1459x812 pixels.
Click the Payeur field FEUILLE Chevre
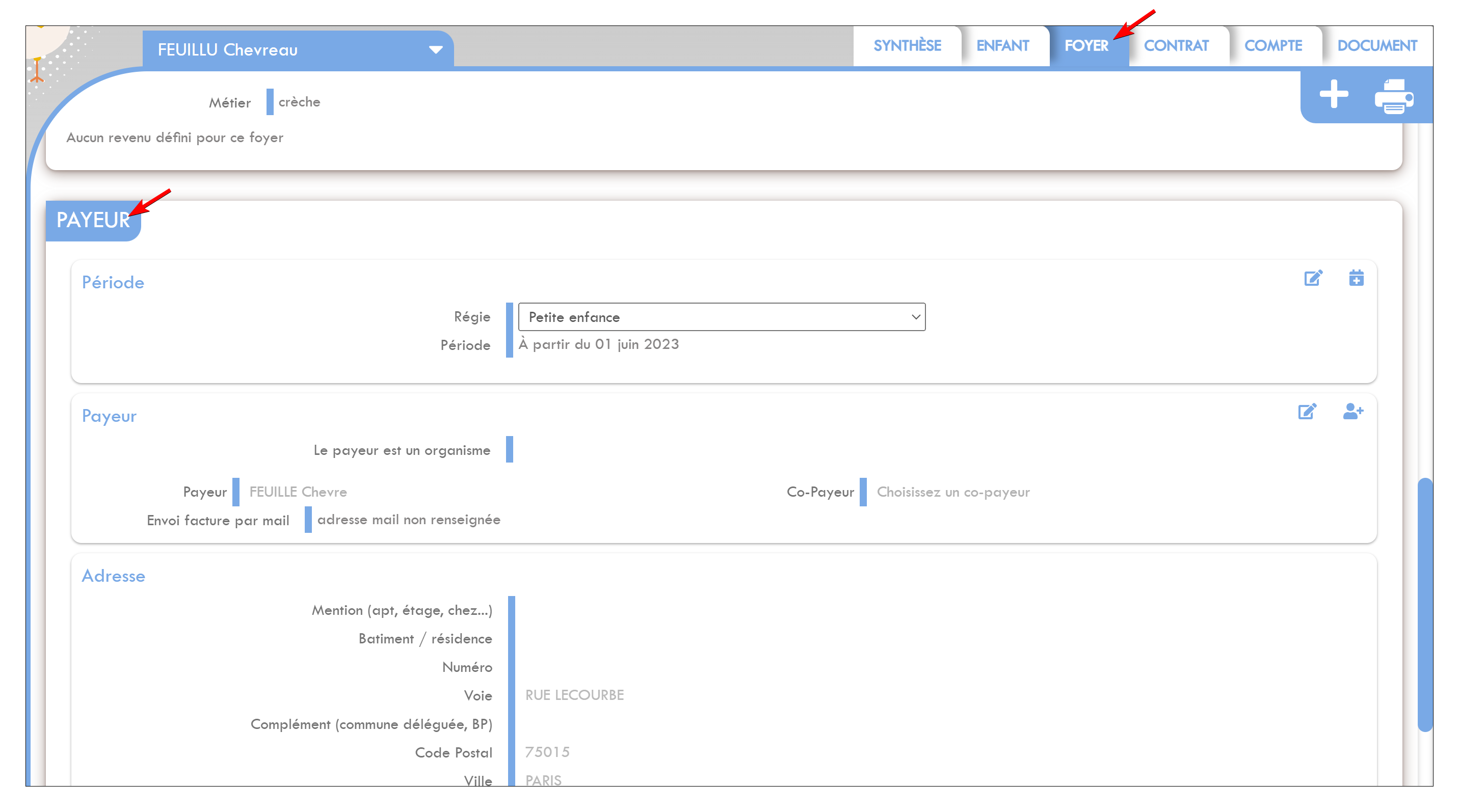[298, 492]
